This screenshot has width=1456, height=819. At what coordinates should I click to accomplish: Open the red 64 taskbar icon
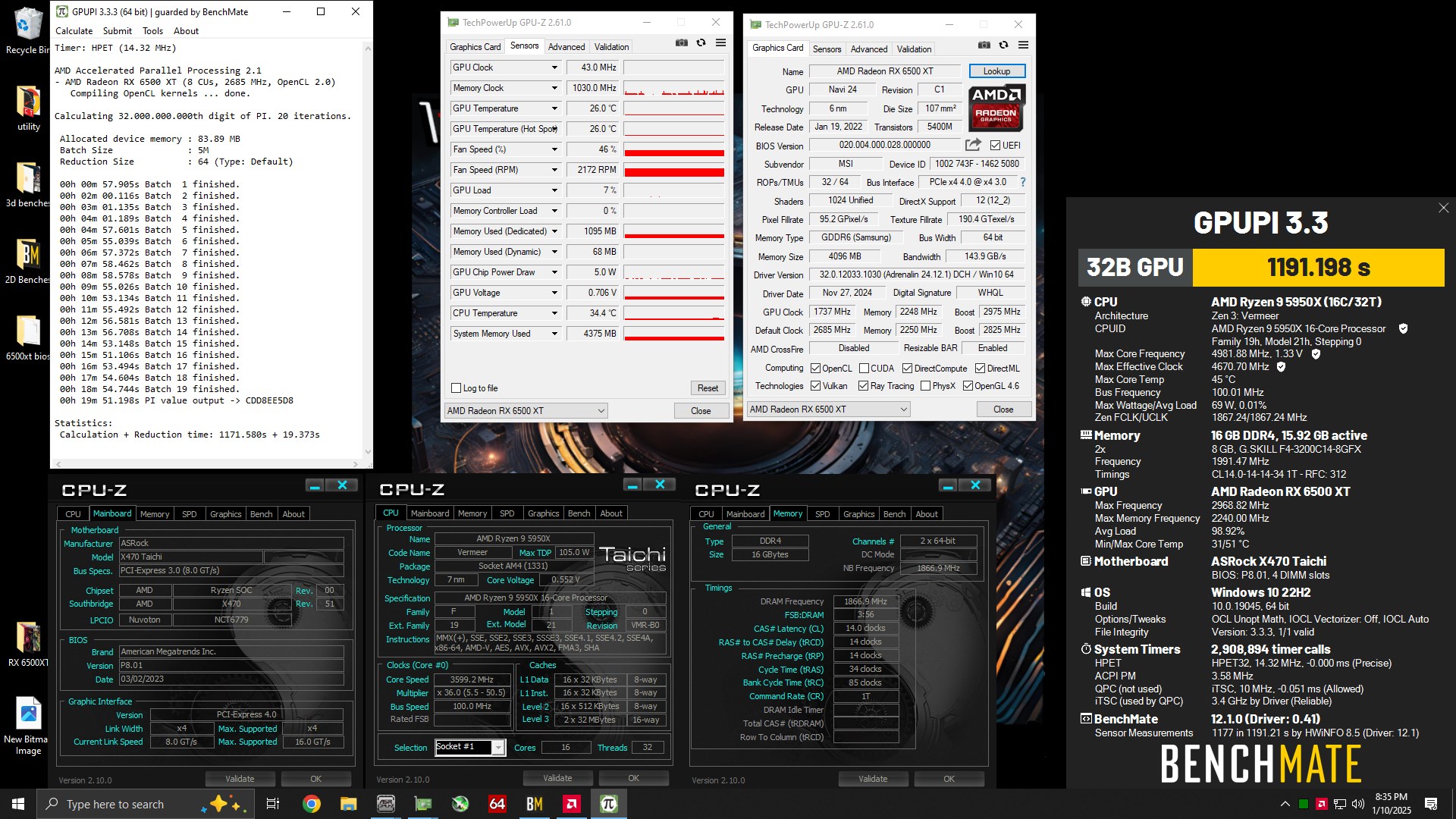497,804
